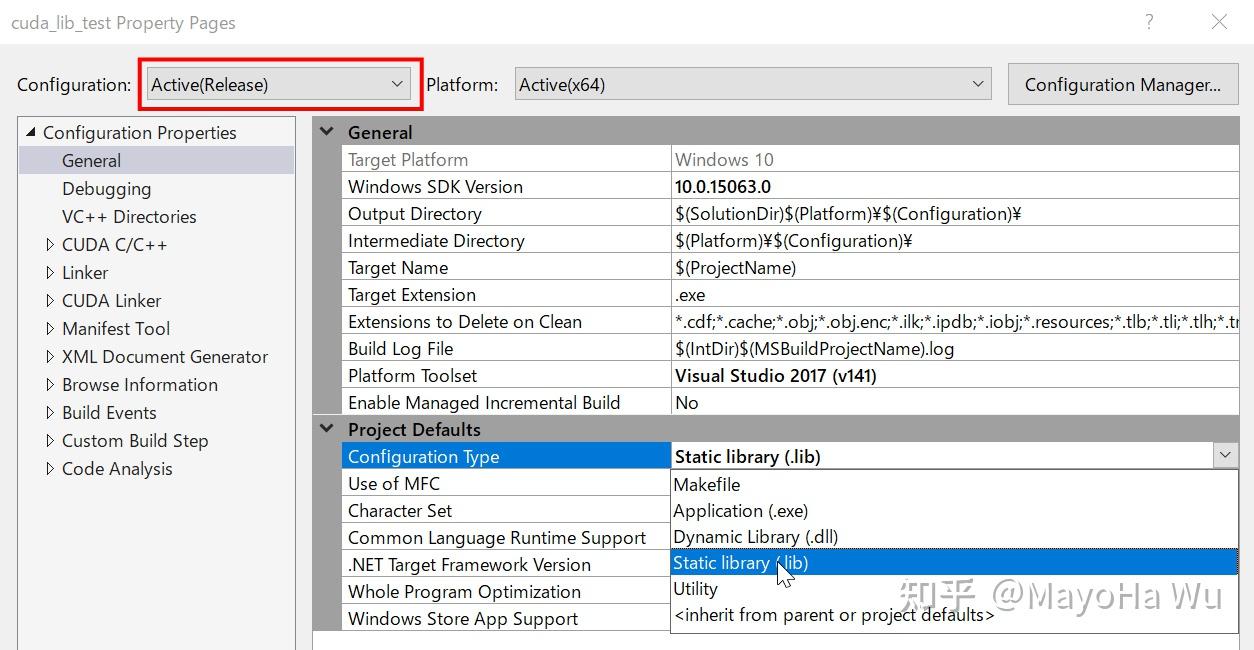The image size is (1254, 650).
Task: Expand the CUDA C/C++ node
Action: (x=50, y=244)
